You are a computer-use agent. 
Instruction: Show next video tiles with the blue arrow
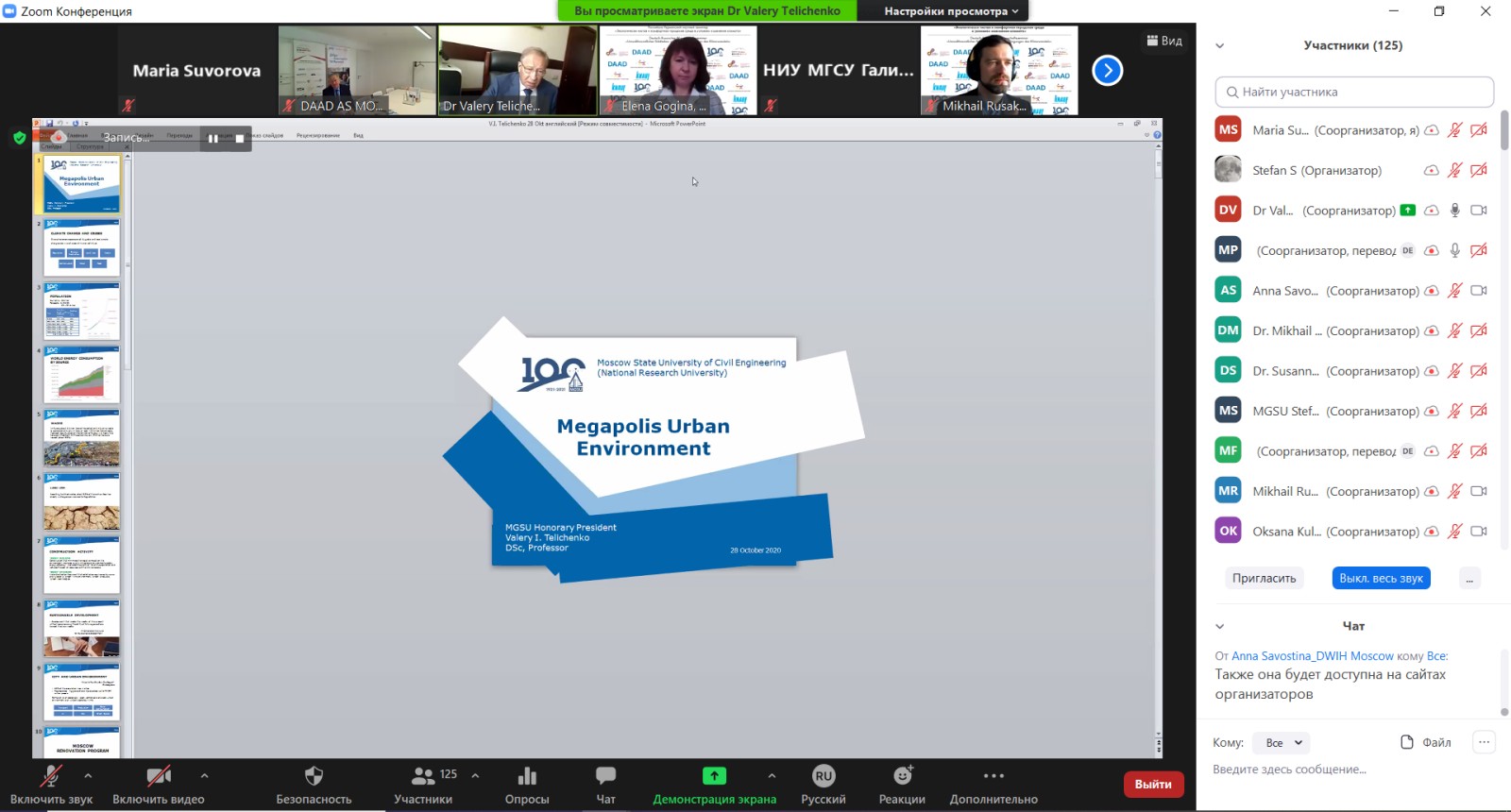tap(1107, 70)
